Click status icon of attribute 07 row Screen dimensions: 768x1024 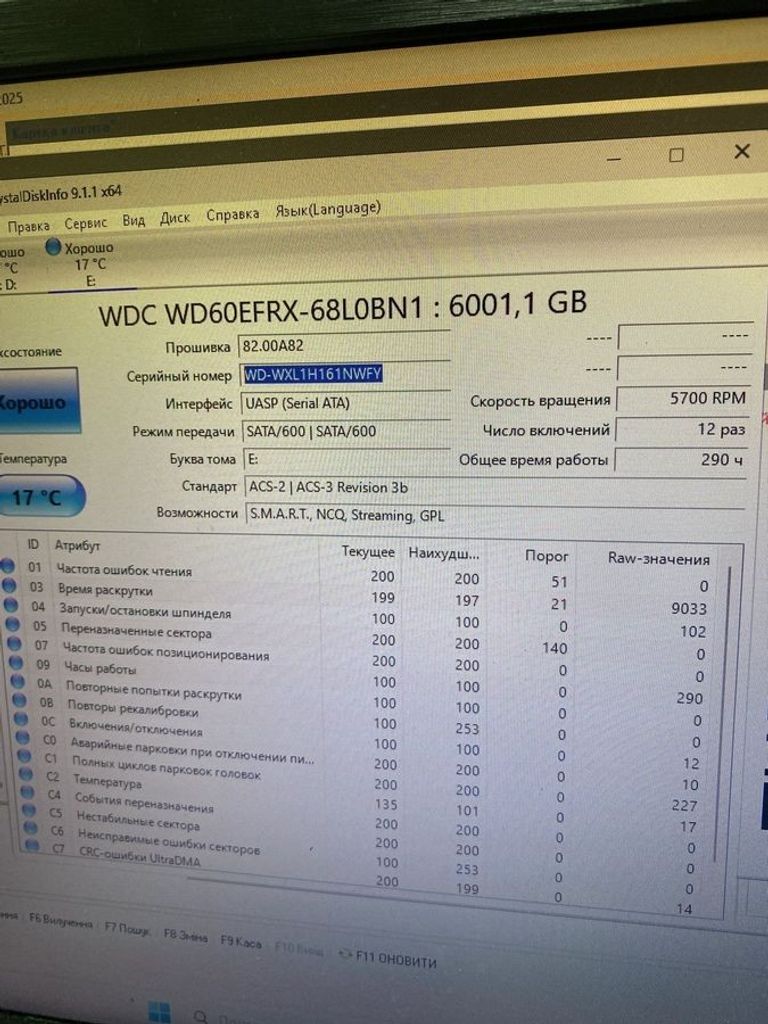(14, 644)
